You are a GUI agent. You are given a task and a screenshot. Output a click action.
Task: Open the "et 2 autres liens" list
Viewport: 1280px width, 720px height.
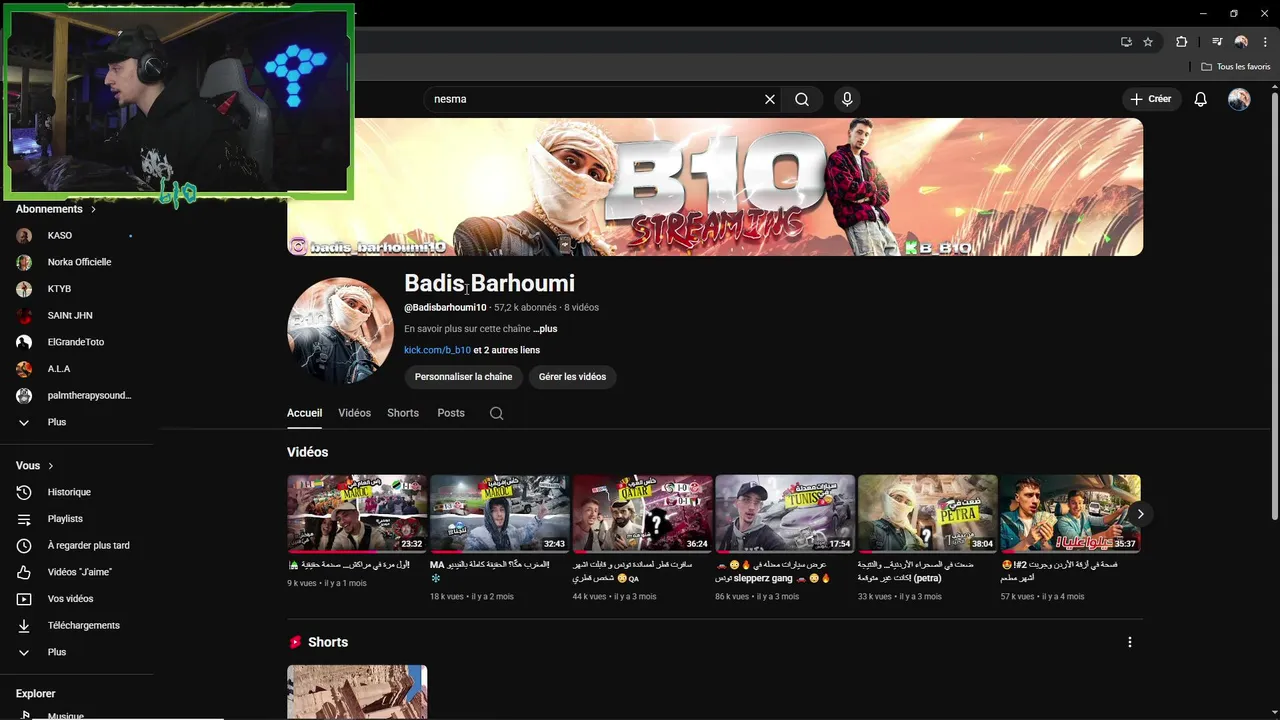(506, 350)
